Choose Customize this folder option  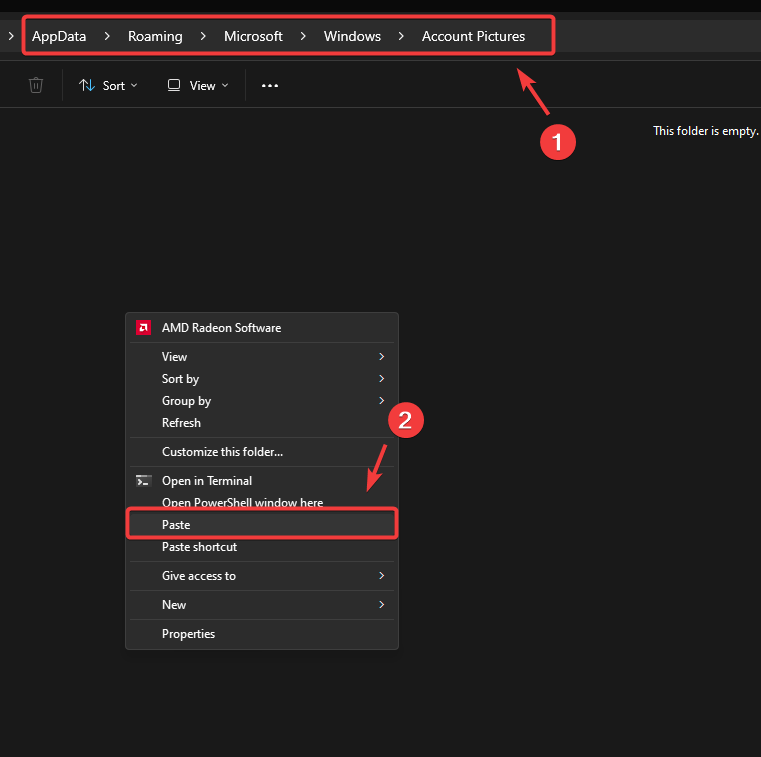tap(222, 452)
